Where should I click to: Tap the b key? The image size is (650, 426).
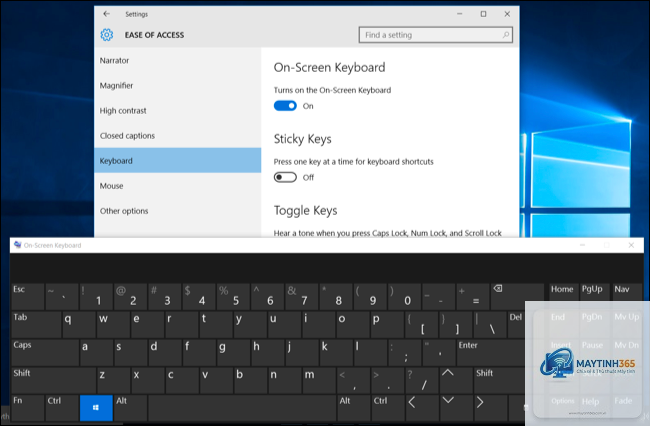tap(251, 380)
